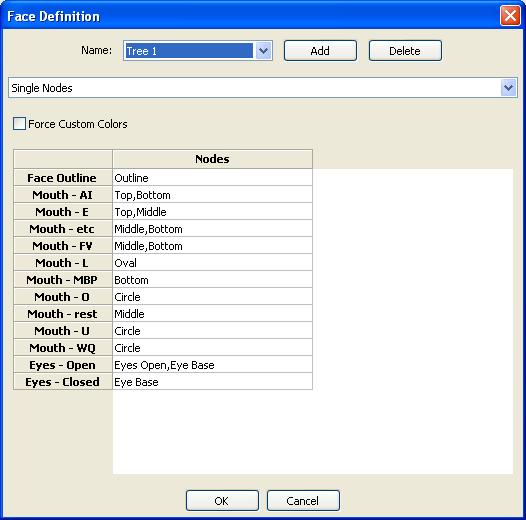The height and width of the screenshot is (520, 526).
Task: Click the Add button
Action: [320, 51]
